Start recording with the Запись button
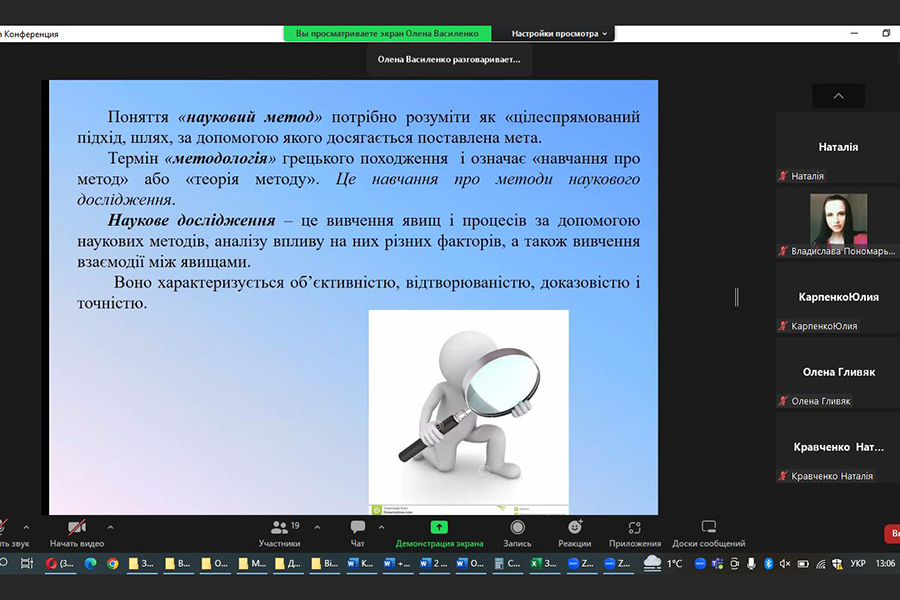 (x=517, y=534)
